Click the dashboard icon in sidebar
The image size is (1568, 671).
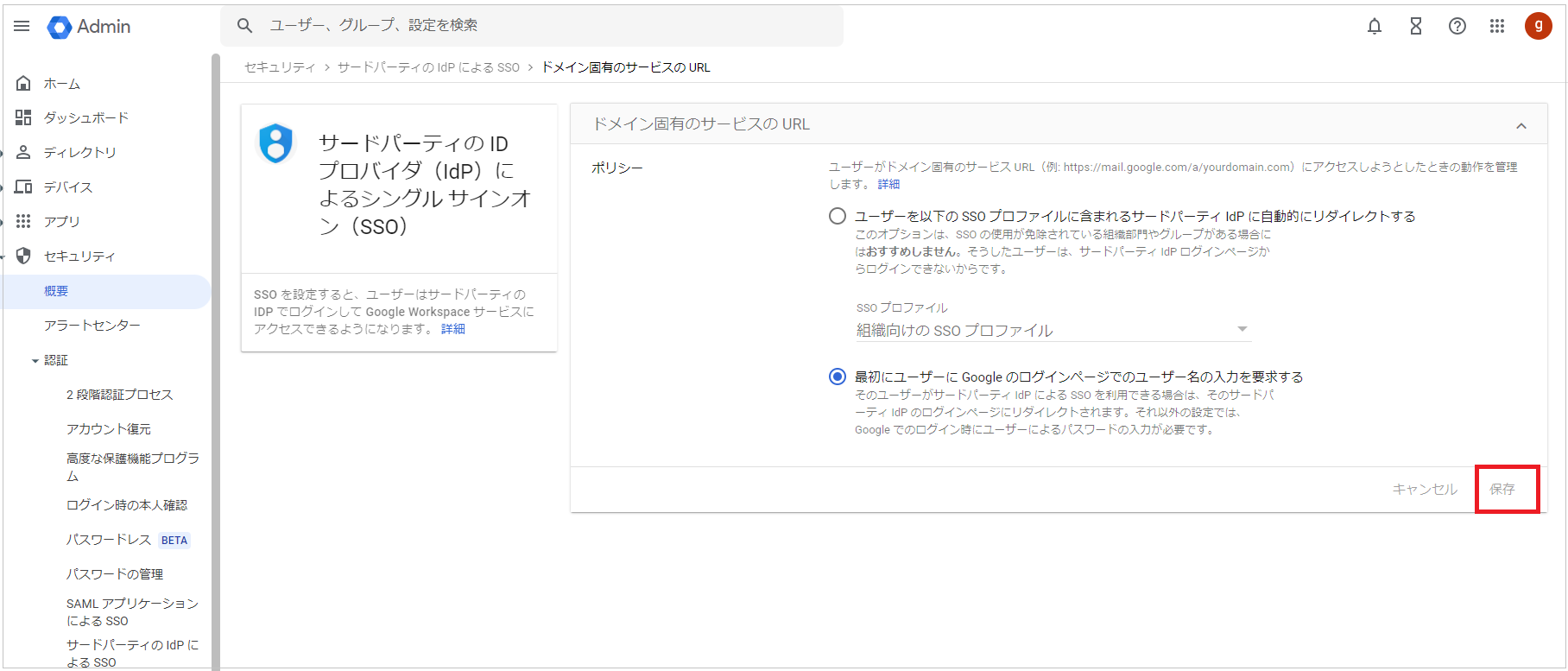click(x=23, y=117)
